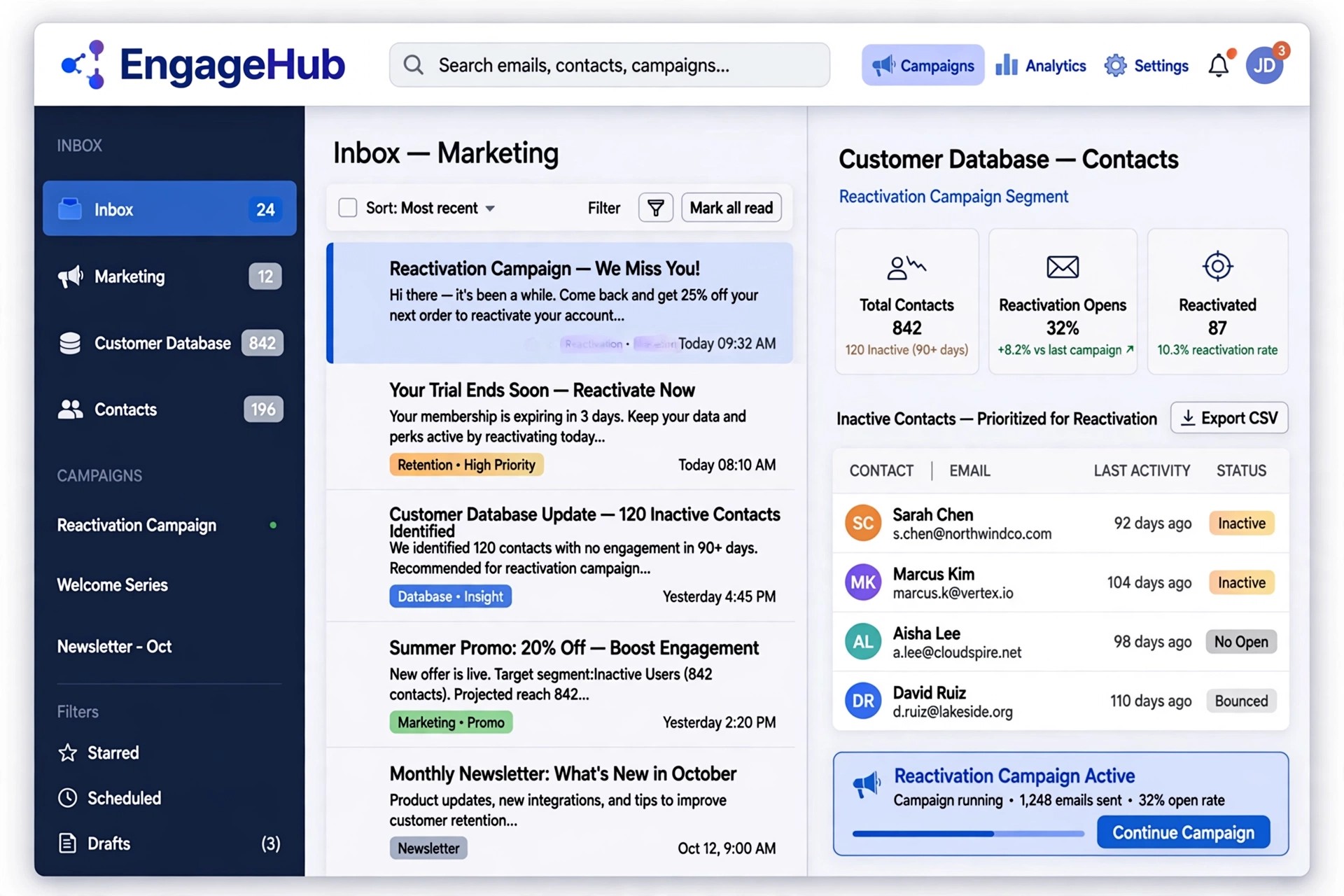Click the Marketing • Promo tag
1344x896 pixels.
(x=451, y=722)
